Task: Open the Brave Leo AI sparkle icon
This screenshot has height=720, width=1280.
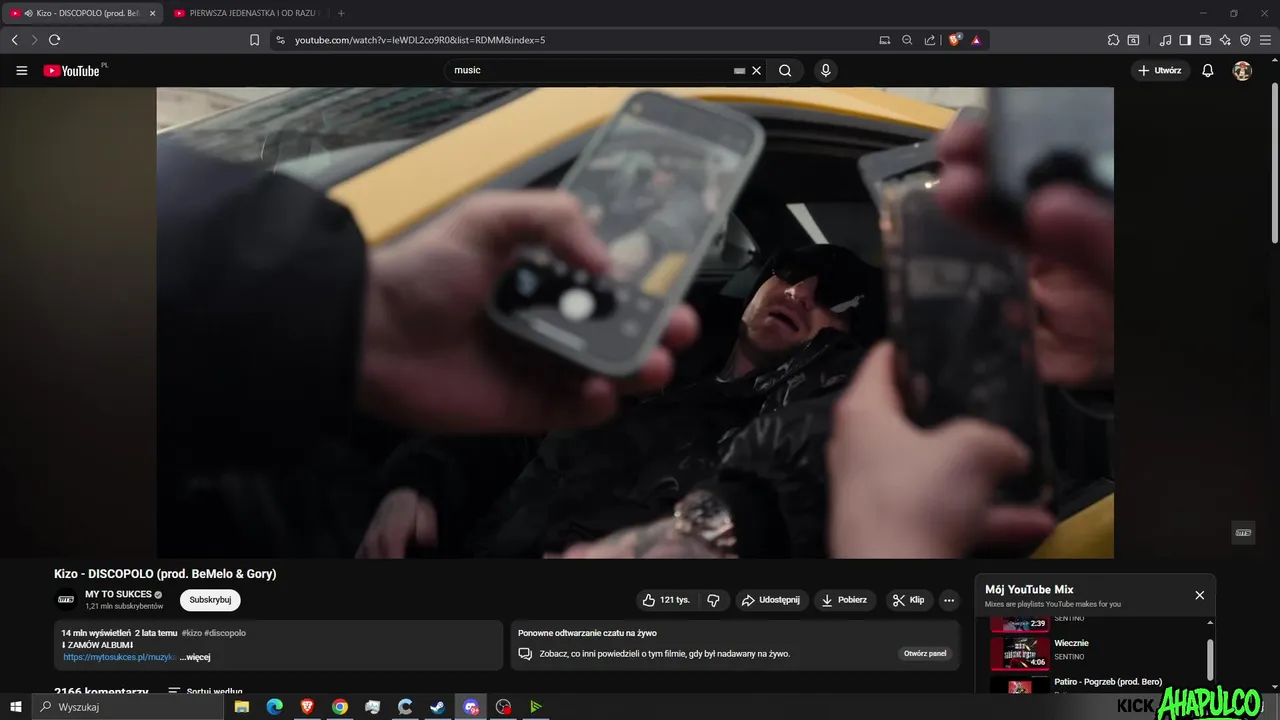Action: point(1225,40)
